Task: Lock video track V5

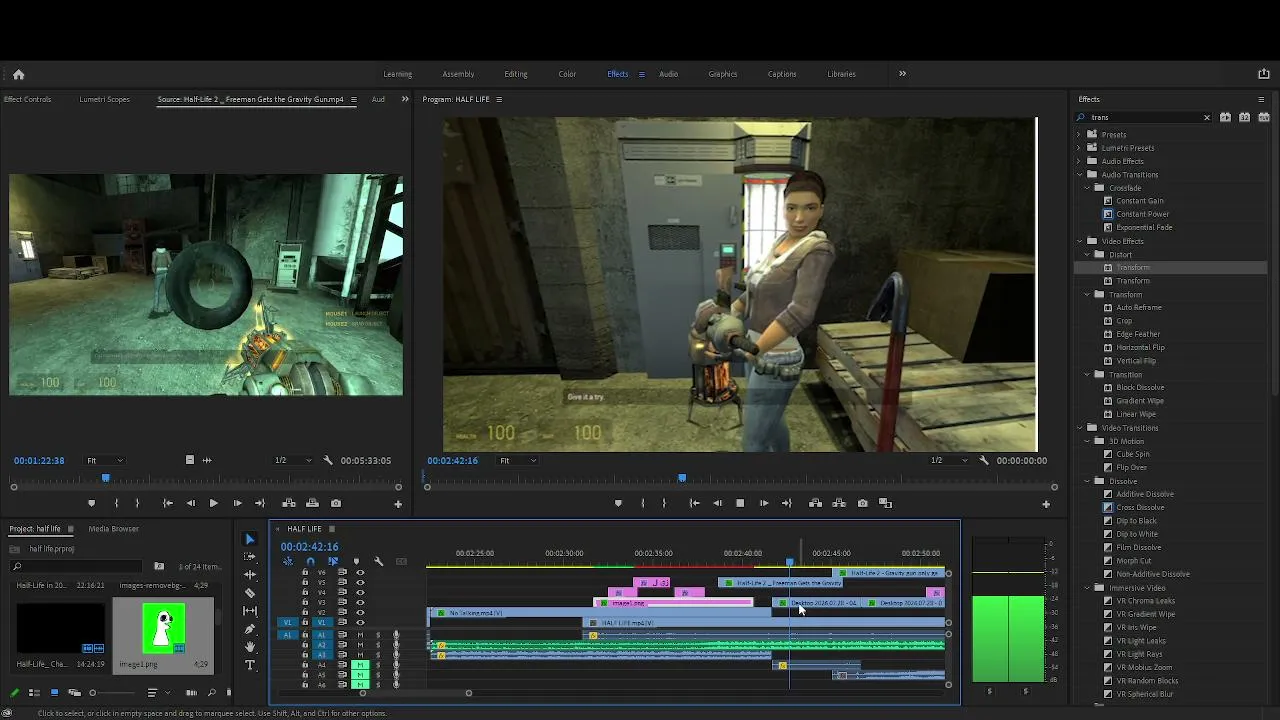Action: pyautogui.click(x=305, y=582)
